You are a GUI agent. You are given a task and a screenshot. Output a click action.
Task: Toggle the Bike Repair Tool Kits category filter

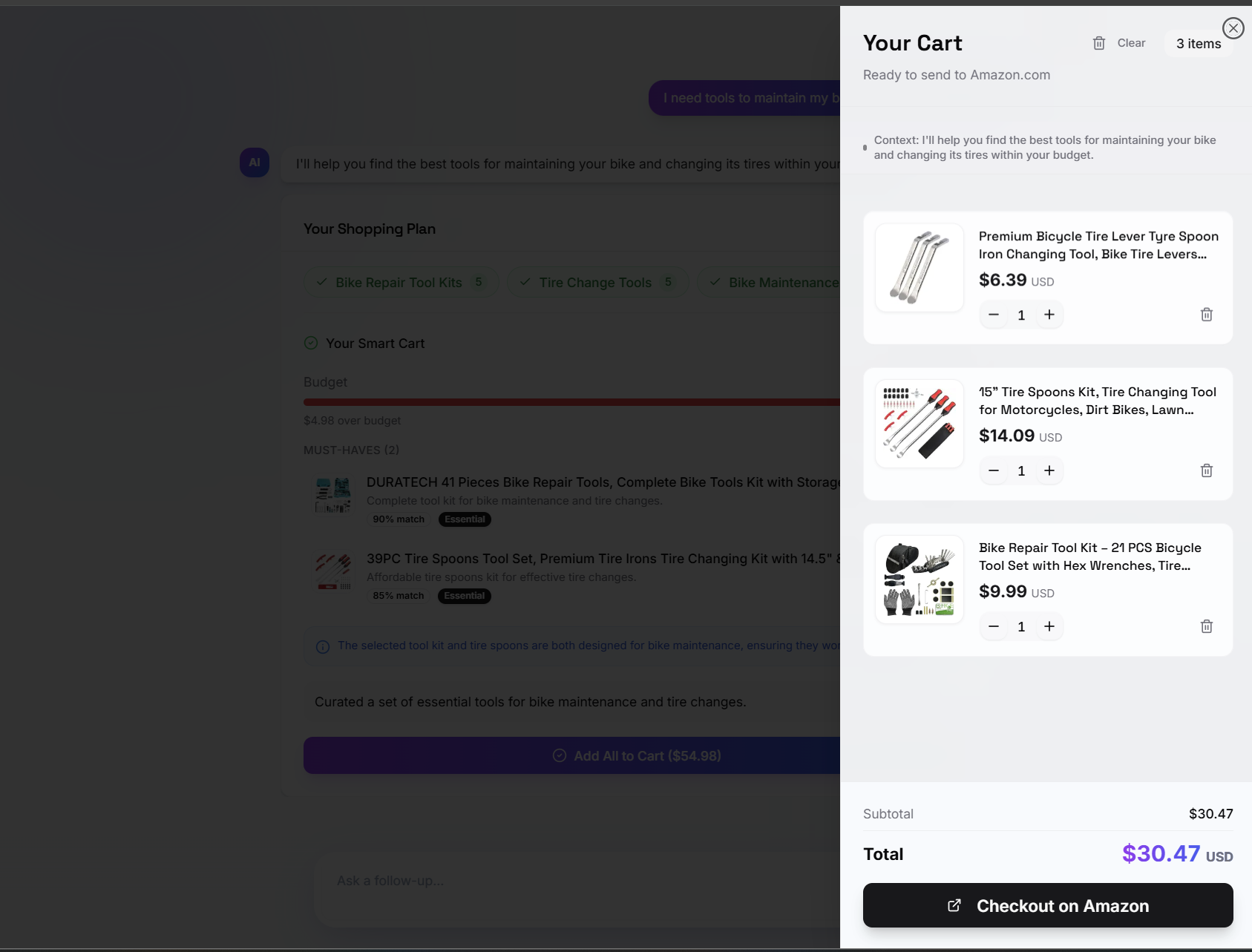tap(401, 282)
